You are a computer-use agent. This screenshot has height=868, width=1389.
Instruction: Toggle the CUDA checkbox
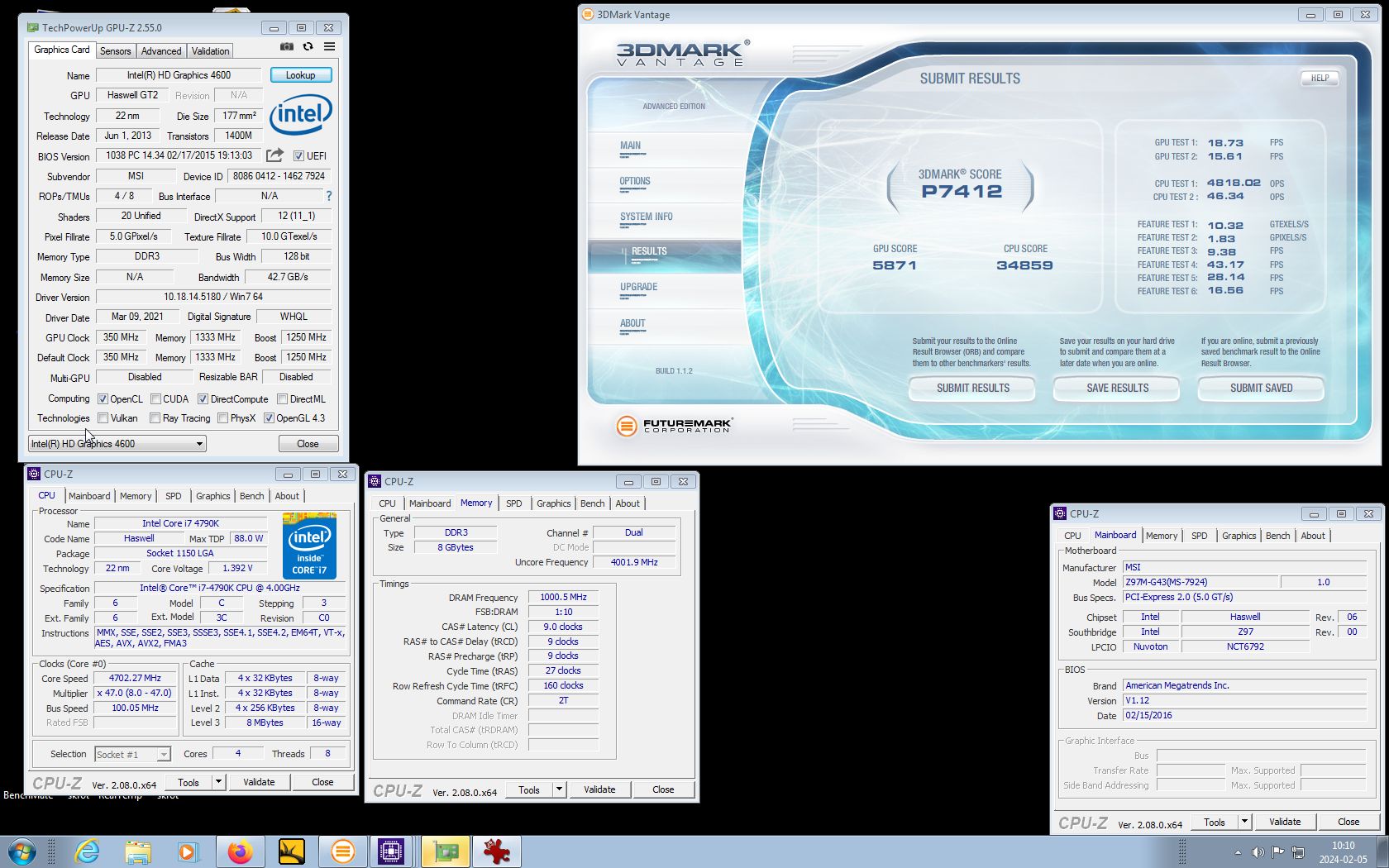coord(155,398)
